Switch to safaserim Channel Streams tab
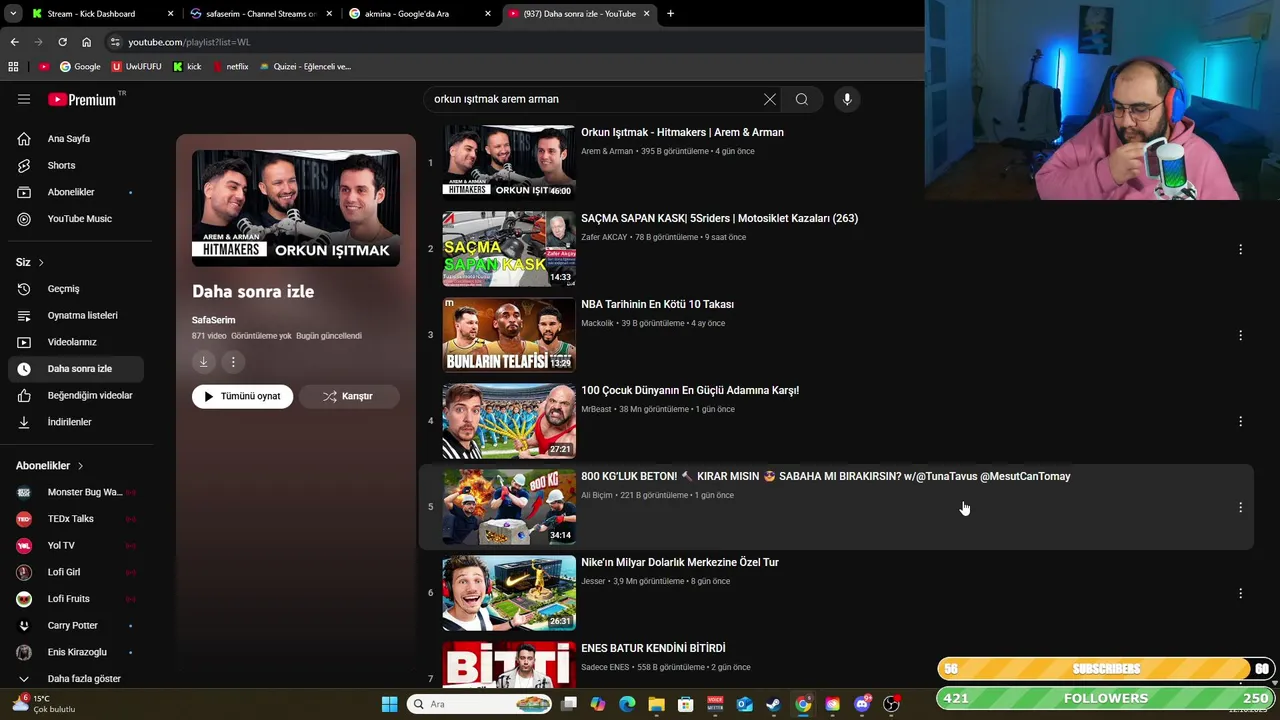 [260, 14]
